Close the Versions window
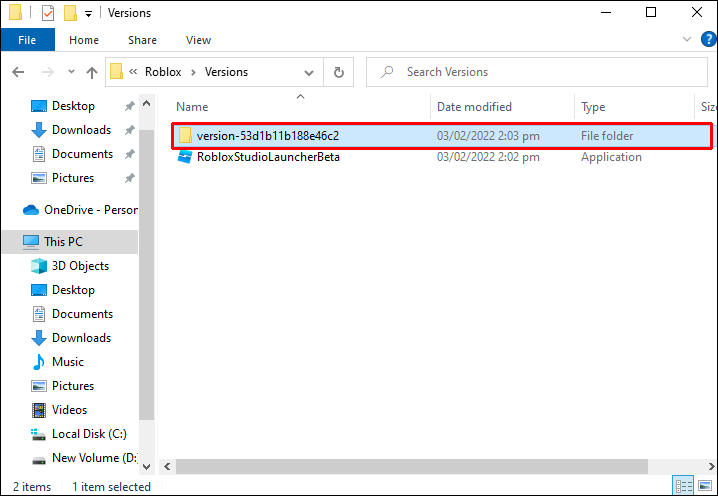Image resolution: width=718 pixels, height=496 pixels. click(x=696, y=12)
